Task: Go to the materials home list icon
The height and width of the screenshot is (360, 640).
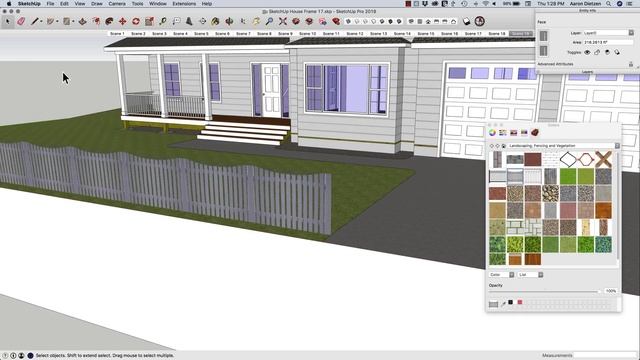Action: (x=504, y=146)
